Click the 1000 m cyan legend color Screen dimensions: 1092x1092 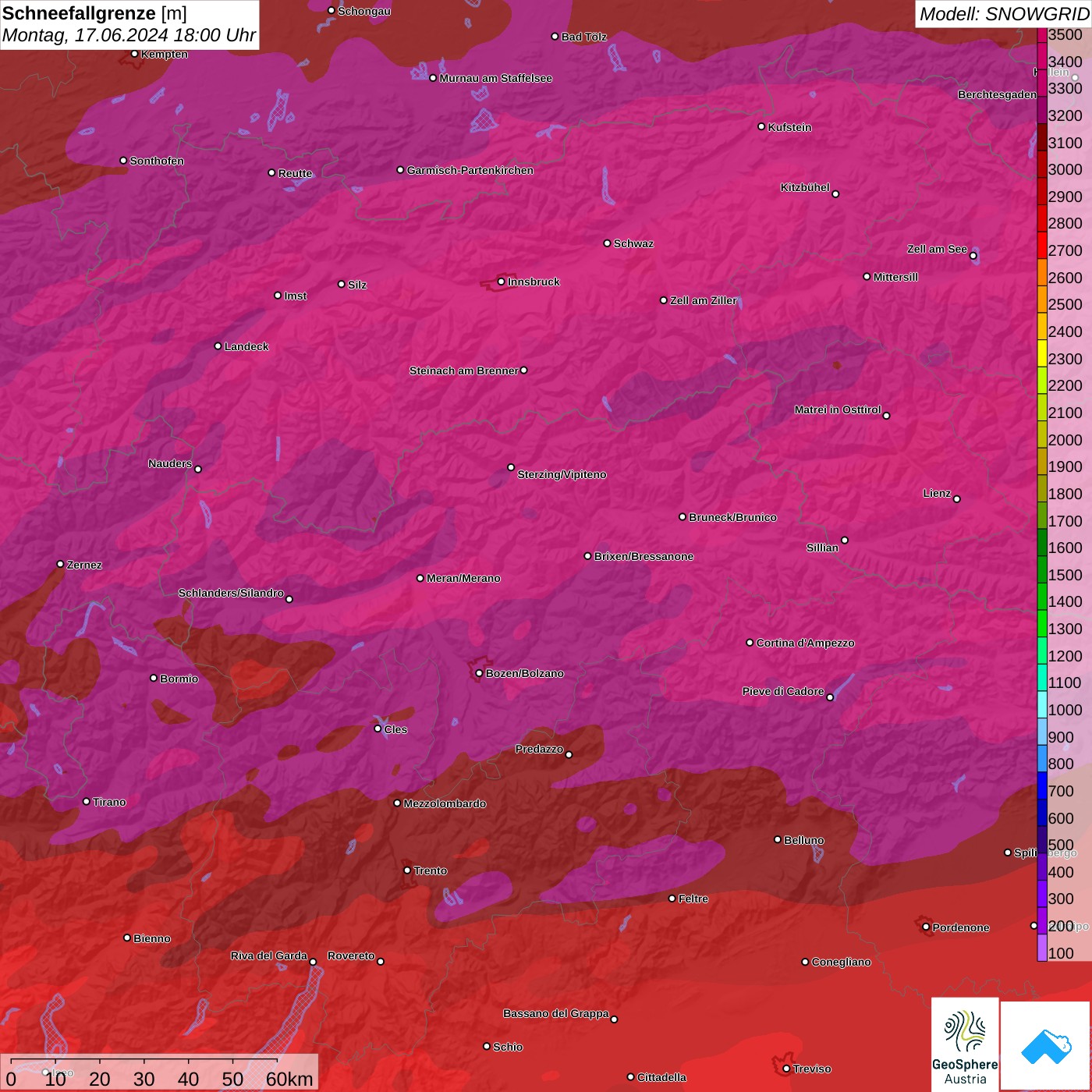tap(1042, 704)
